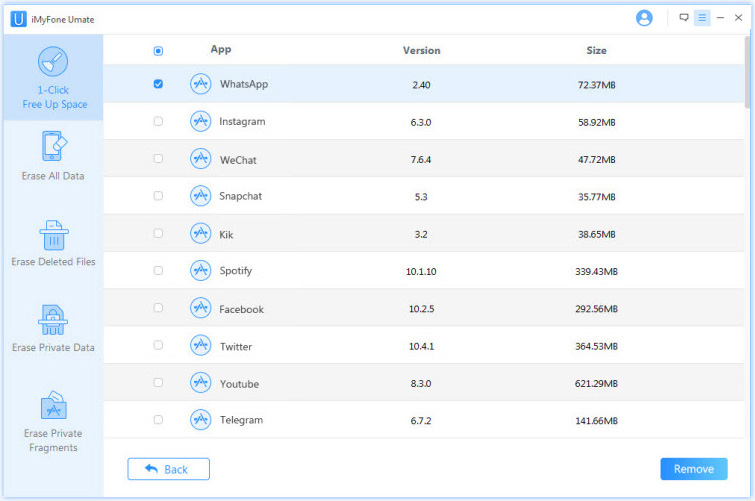
Task: Select the WhatsApp app name
Action: click(244, 84)
